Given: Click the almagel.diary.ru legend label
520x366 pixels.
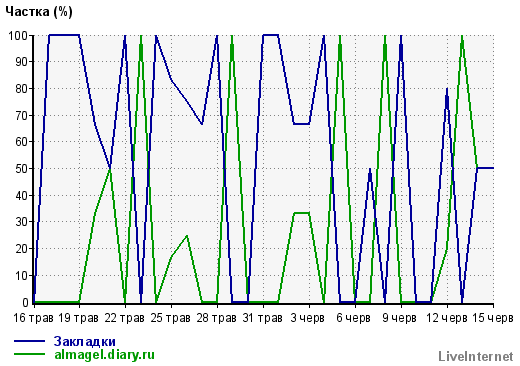Looking at the screenshot, I should click(x=104, y=354).
